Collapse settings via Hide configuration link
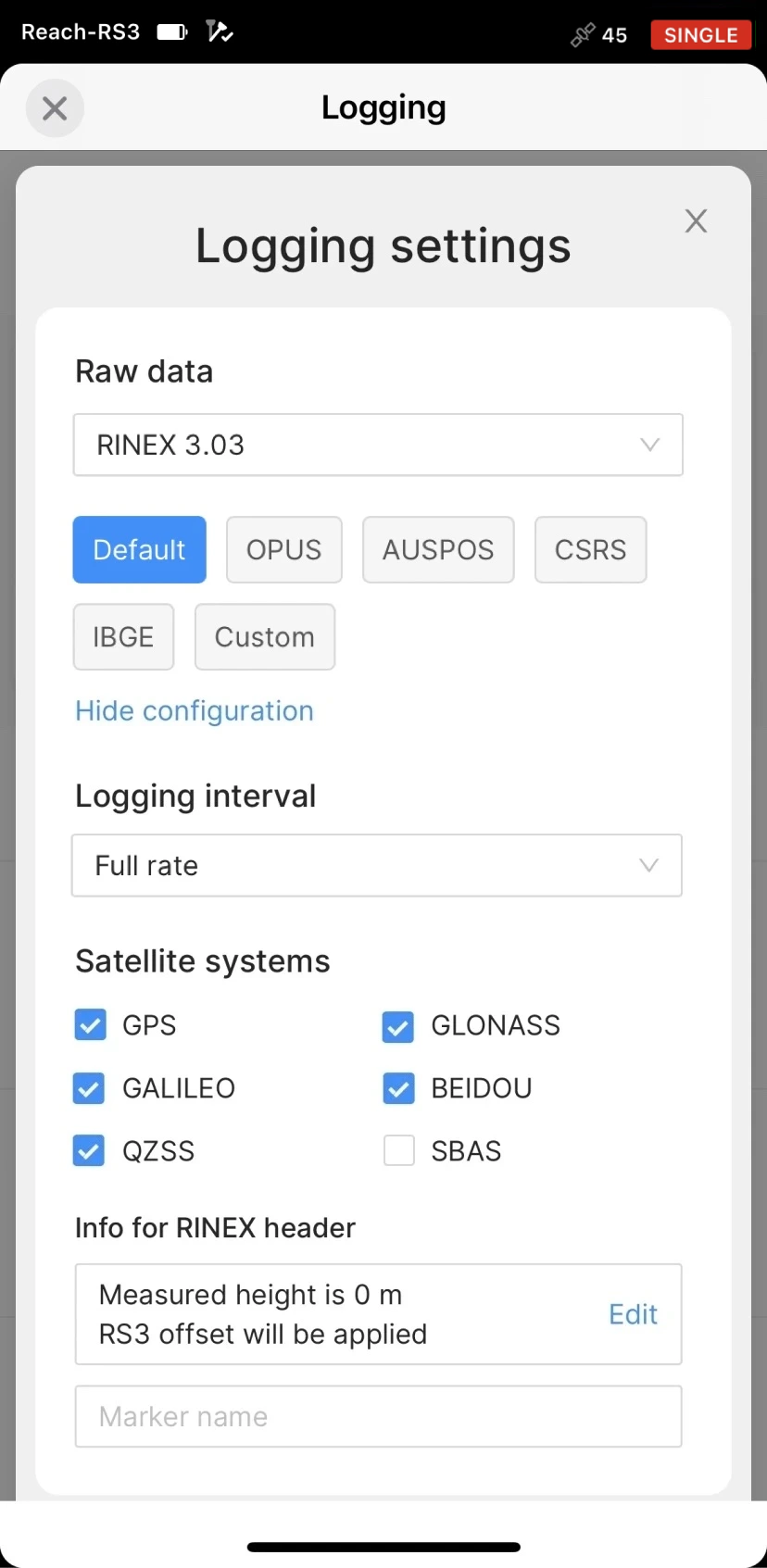The image size is (767, 1568). (195, 710)
